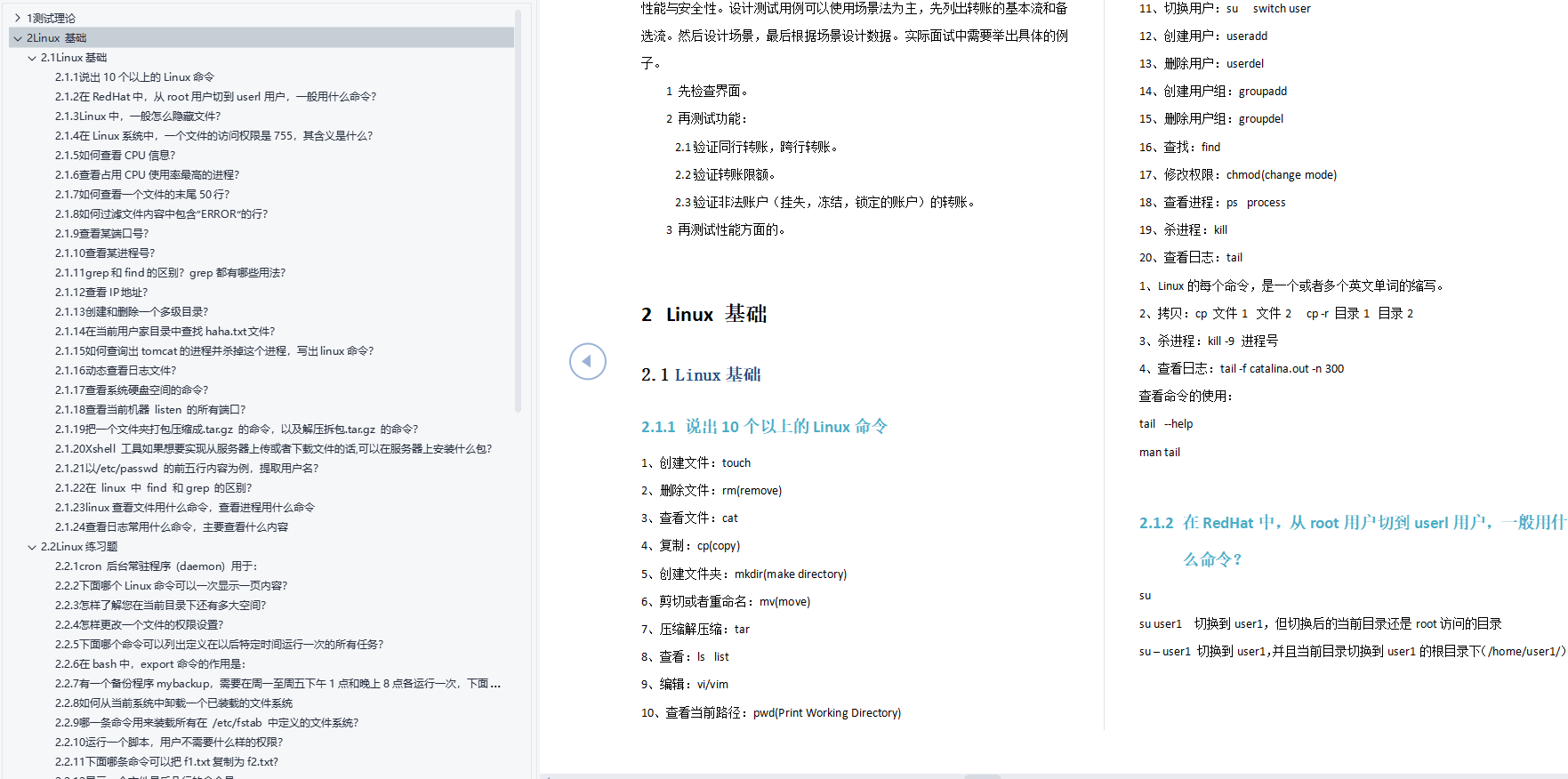Click the outline panel vertical scrollbar thumb

pyautogui.click(x=518, y=212)
